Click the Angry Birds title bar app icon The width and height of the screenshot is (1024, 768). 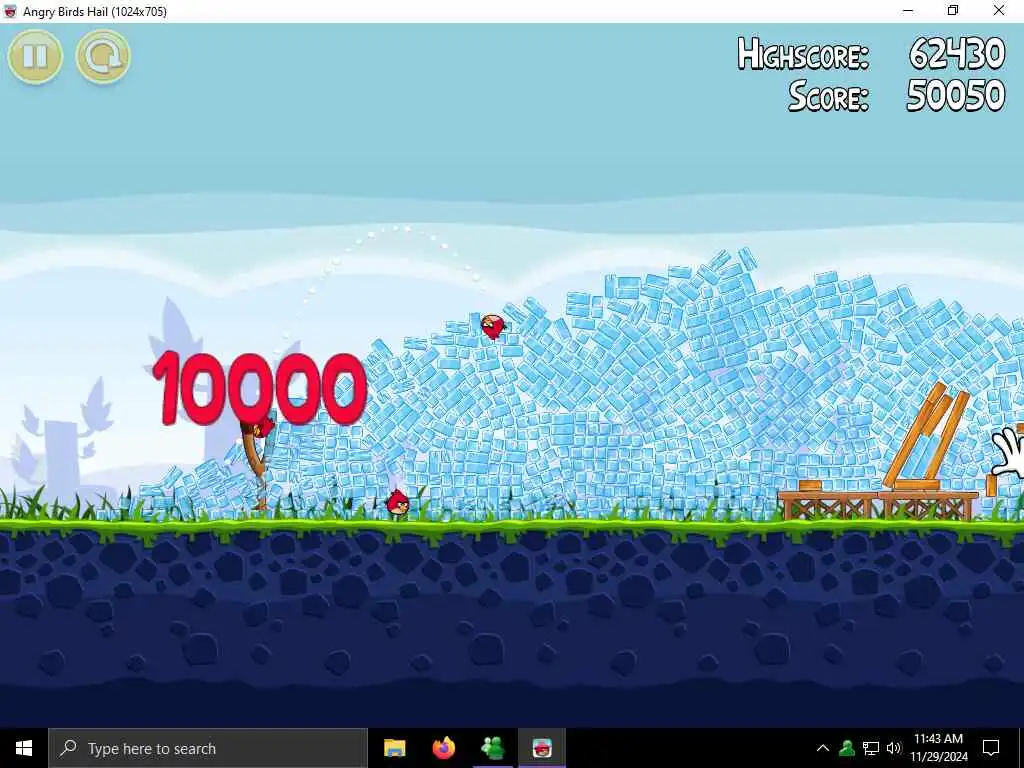pos(10,11)
